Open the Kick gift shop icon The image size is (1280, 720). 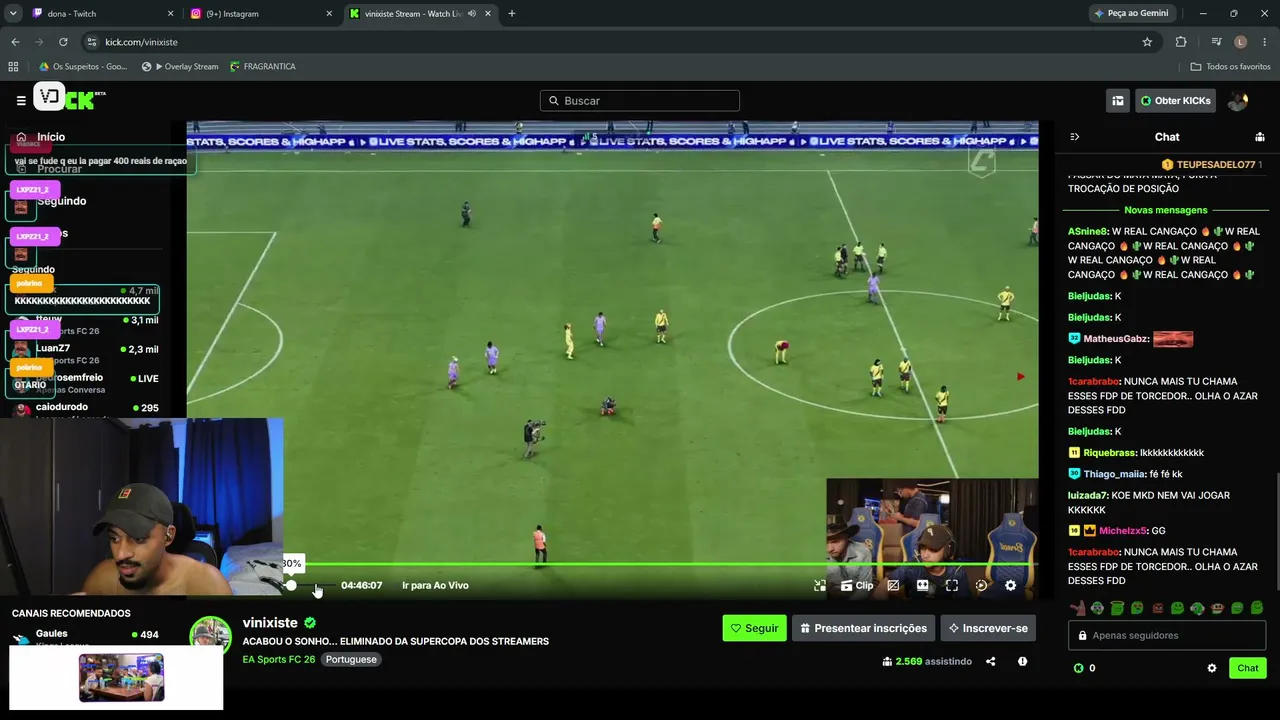1117,100
